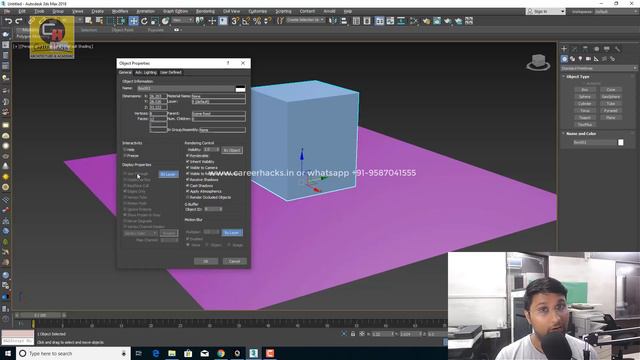Open Chrome from the taskbar
The height and width of the screenshot is (360, 640).
(x=221, y=353)
